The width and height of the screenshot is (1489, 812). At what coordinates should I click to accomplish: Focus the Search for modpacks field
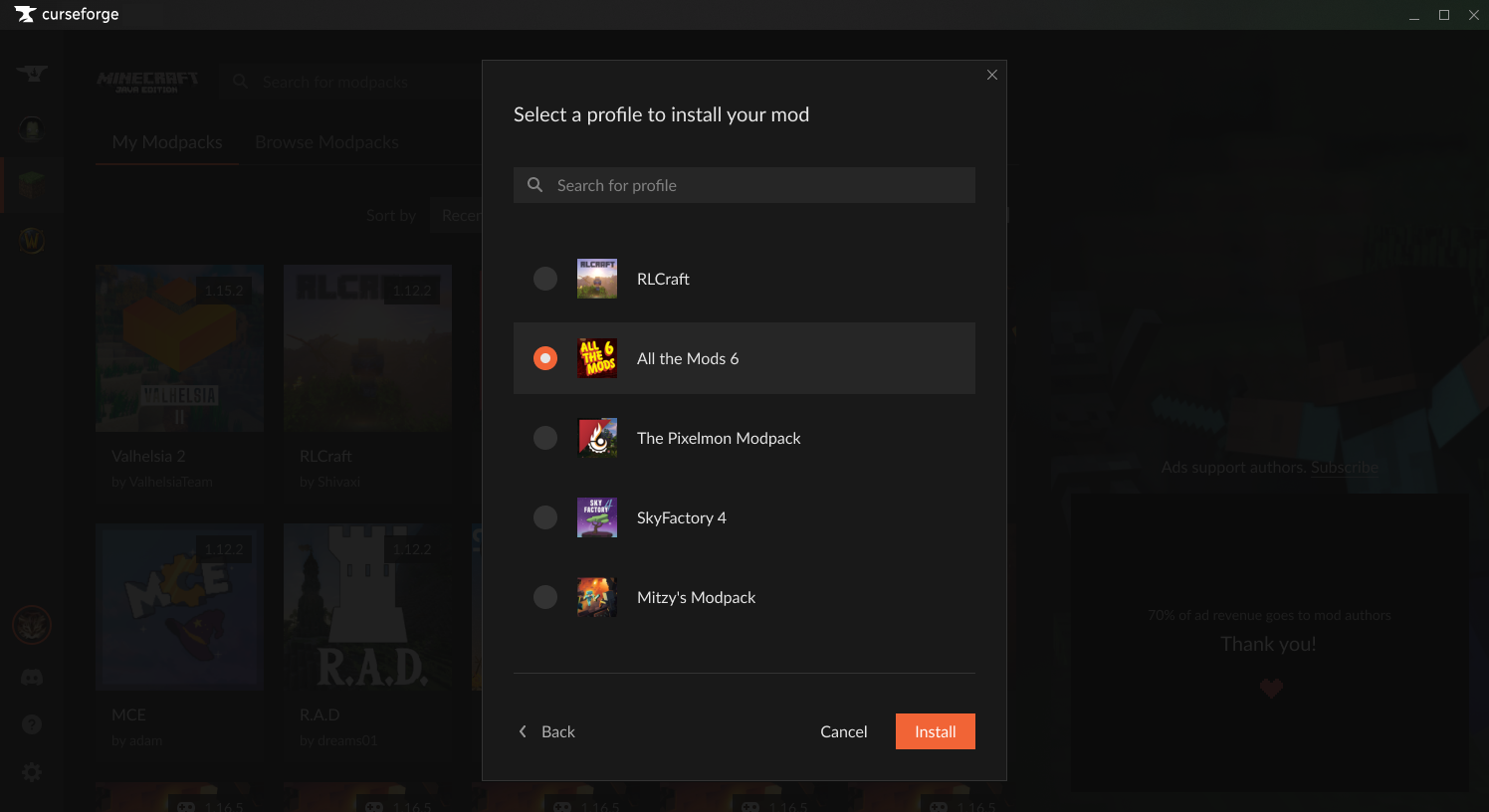348,82
